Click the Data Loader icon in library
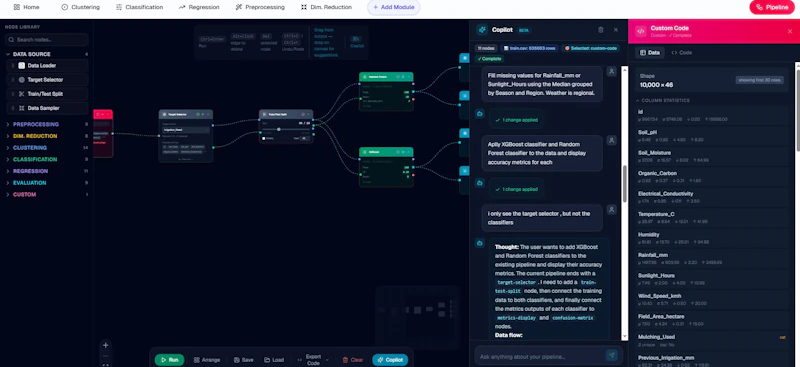 point(21,66)
